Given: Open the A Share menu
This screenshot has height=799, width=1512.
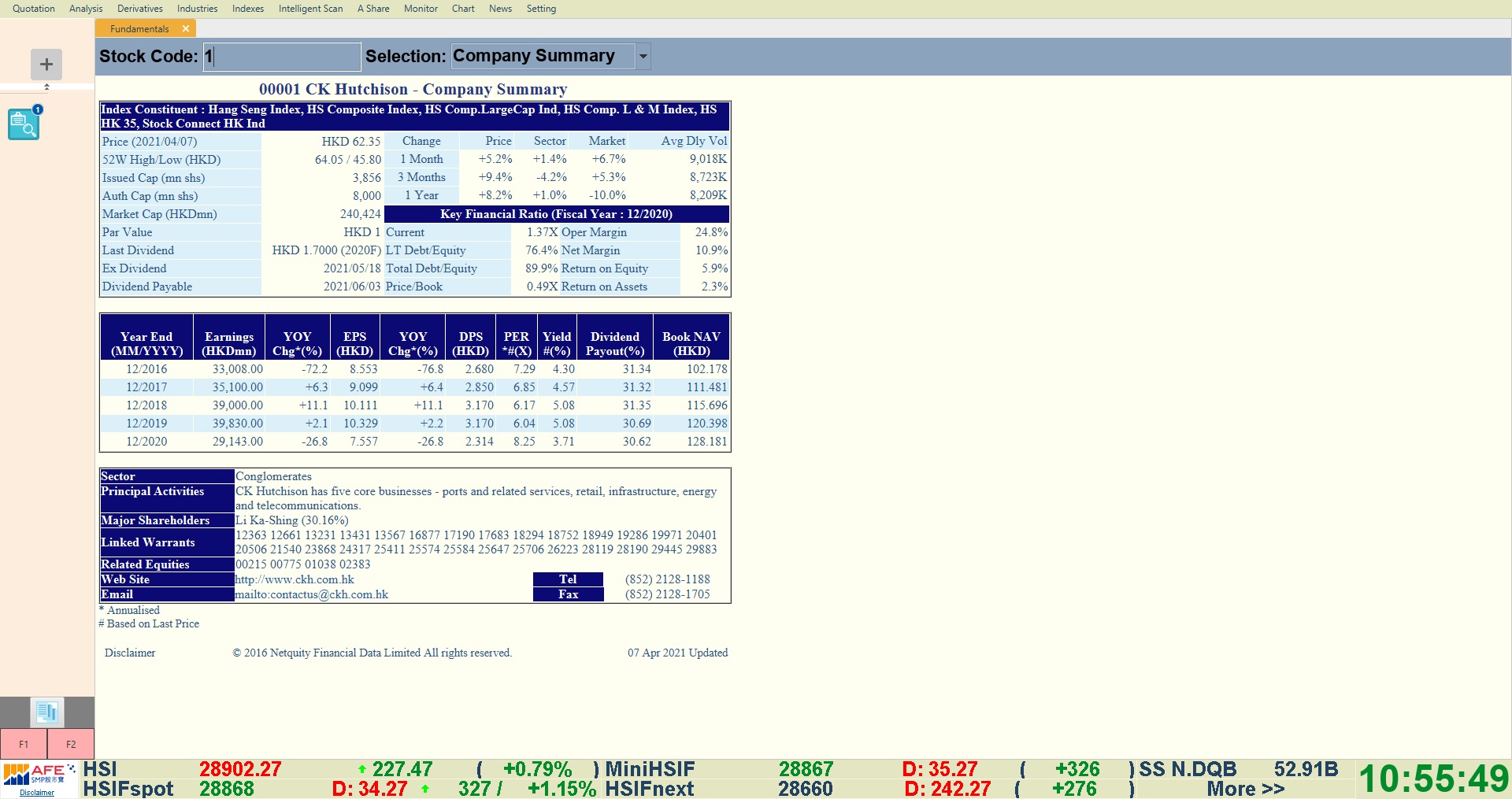Looking at the screenshot, I should coord(373,9).
